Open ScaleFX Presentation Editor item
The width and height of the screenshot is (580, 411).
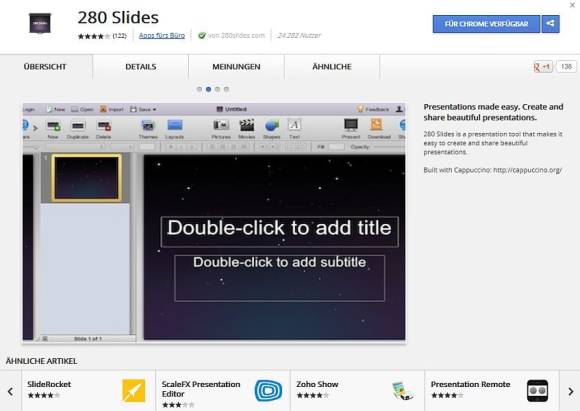223,390
